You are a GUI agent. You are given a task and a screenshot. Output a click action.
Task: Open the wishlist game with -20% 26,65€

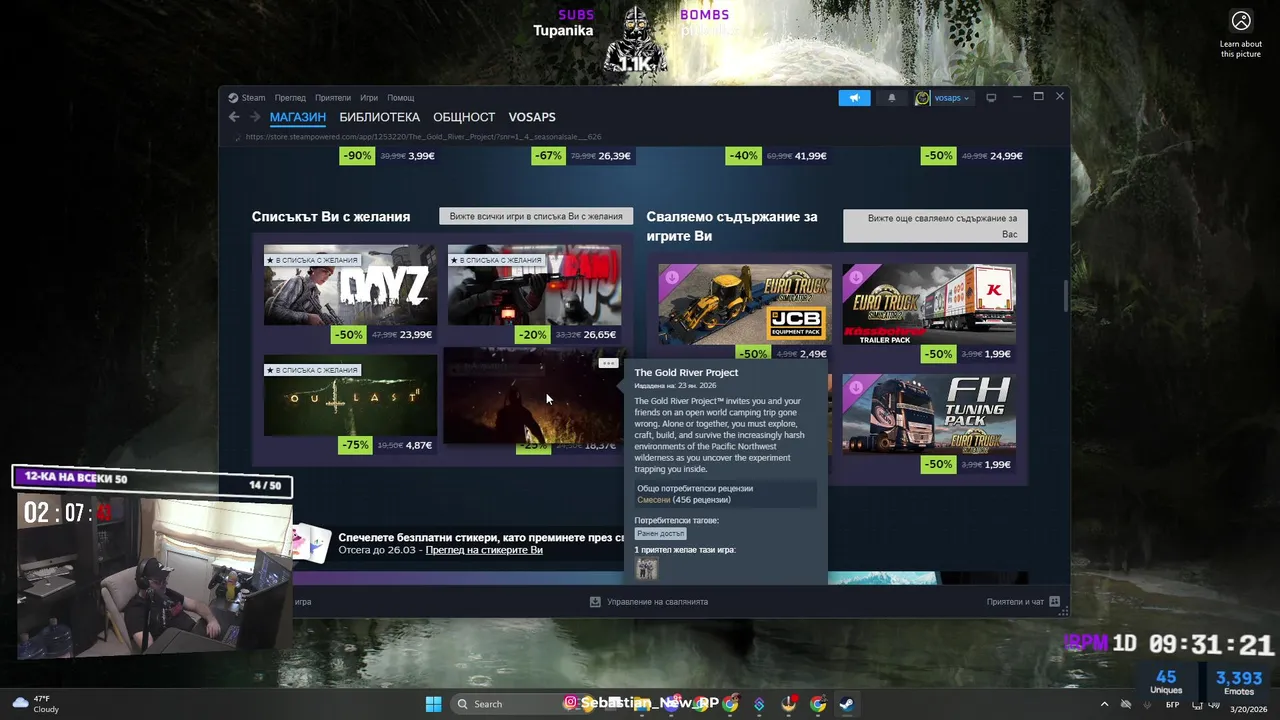point(534,285)
